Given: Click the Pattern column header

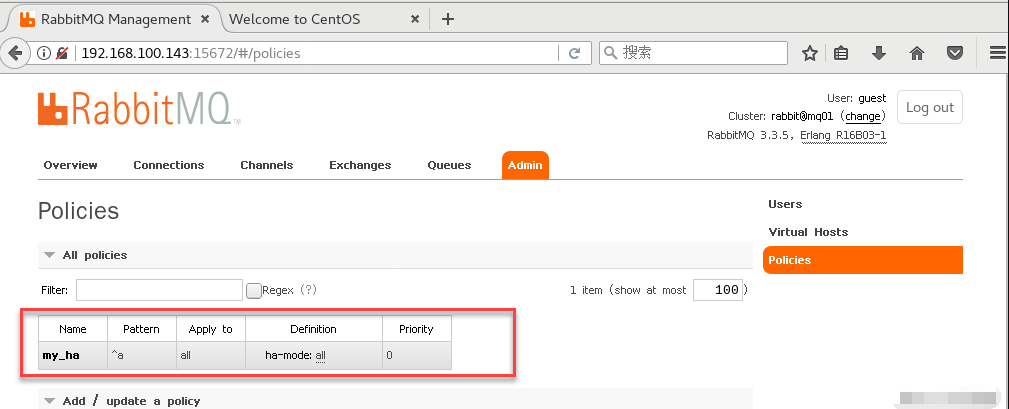Looking at the screenshot, I should pos(142,329).
